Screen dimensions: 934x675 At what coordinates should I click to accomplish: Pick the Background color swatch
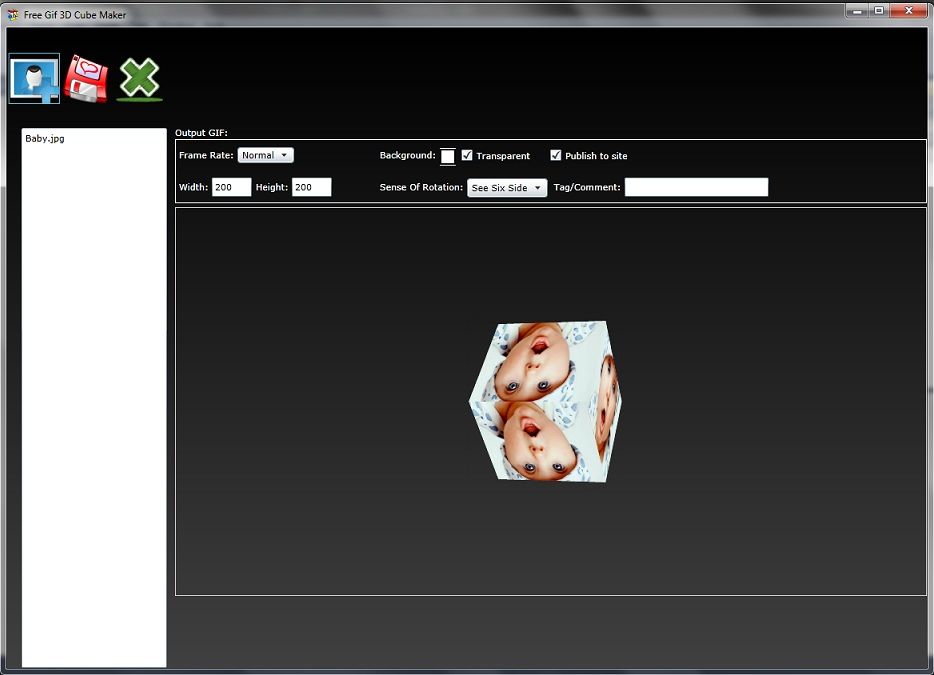pyautogui.click(x=447, y=156)
